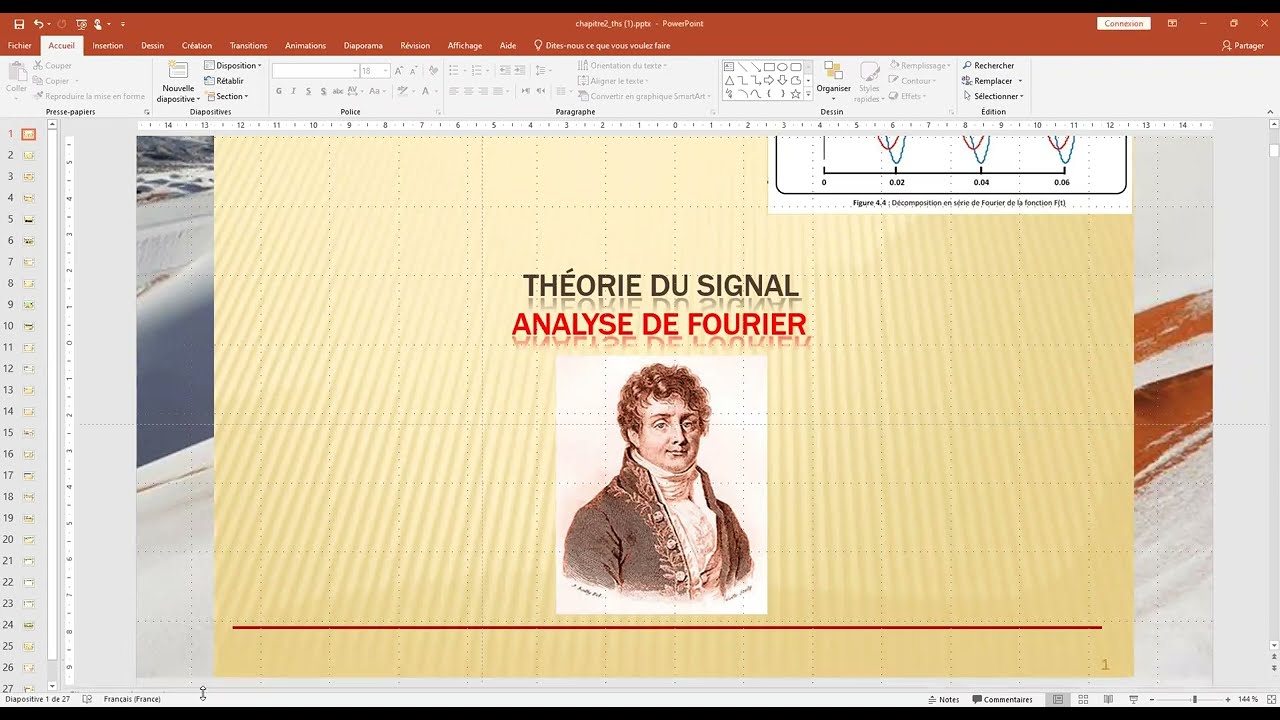
Task: Collapse the ribbon with the chevron arrow
Action: click(1270, 112)
